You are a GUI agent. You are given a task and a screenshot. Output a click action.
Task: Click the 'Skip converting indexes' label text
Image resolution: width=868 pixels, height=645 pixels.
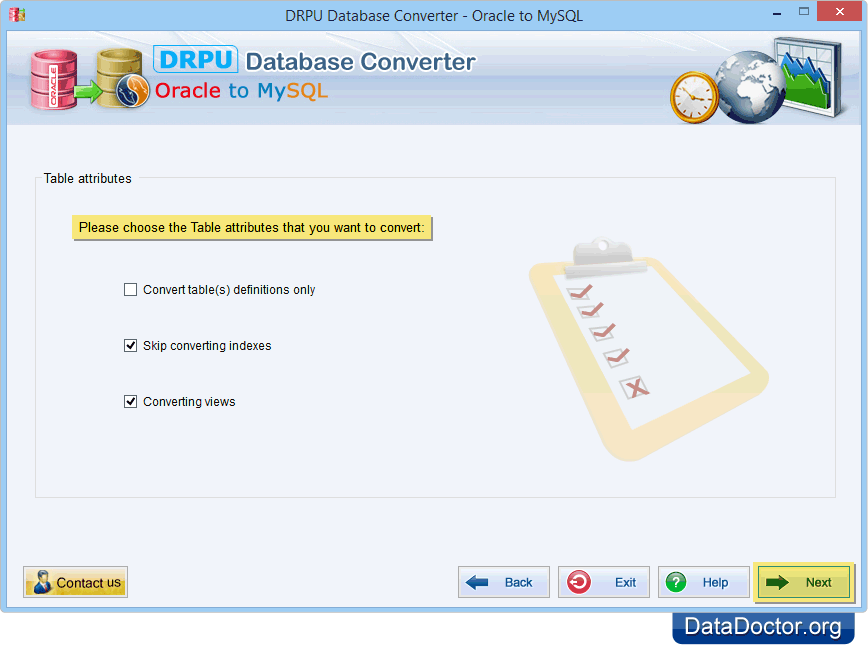point(207,346)
